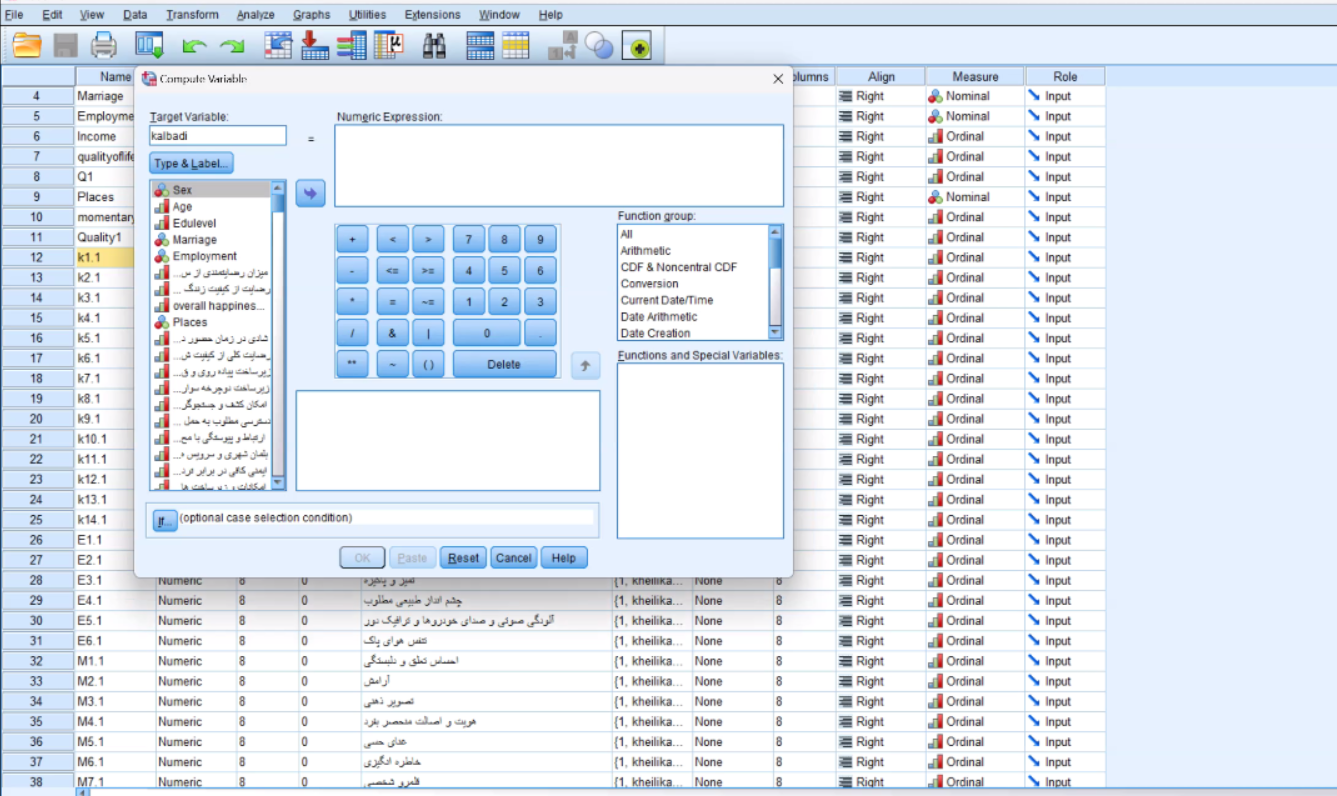Click Nominal measure cell in Places row
The height and width of the screenshot is (796, 1337).
975,197
